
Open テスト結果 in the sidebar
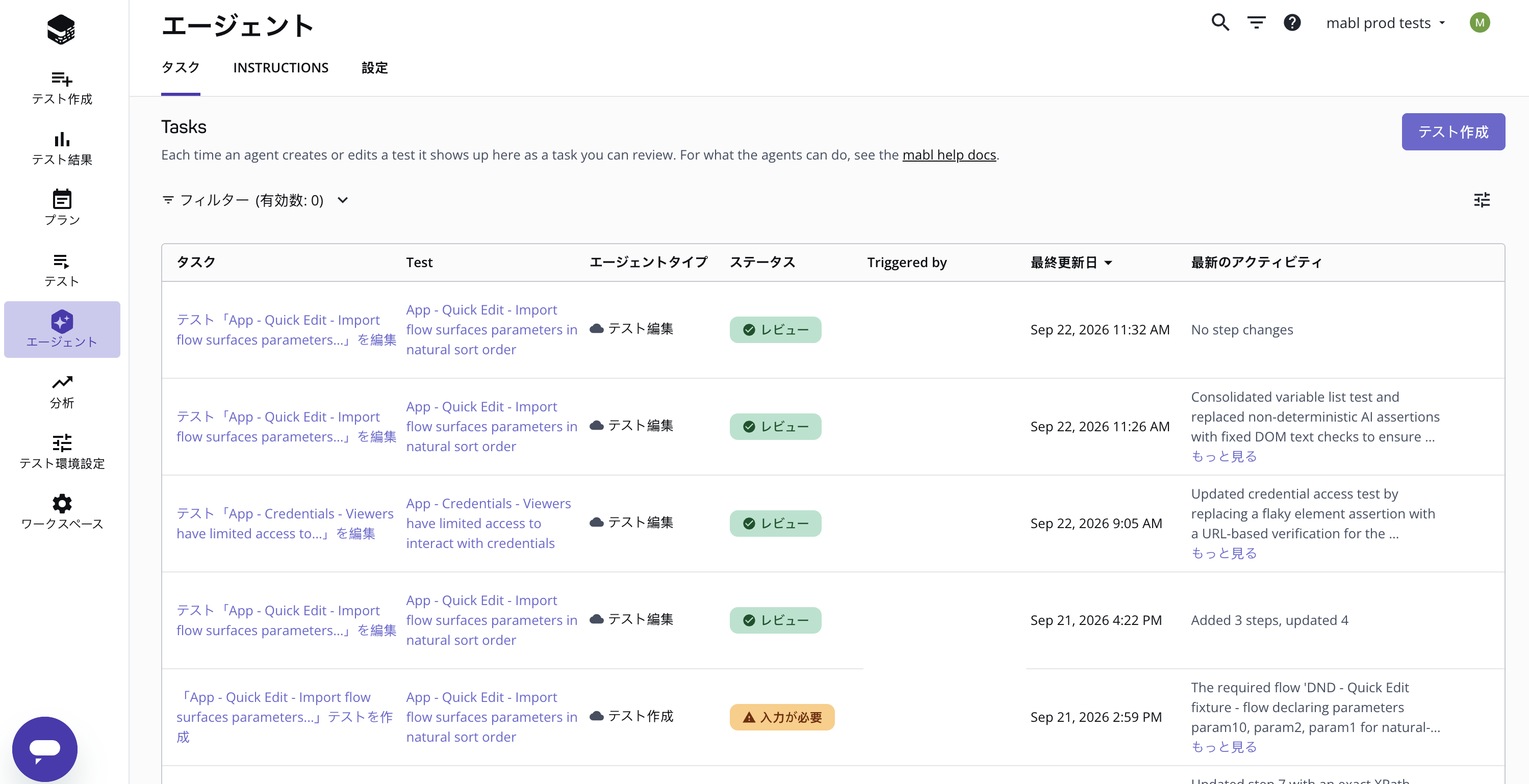62,149
